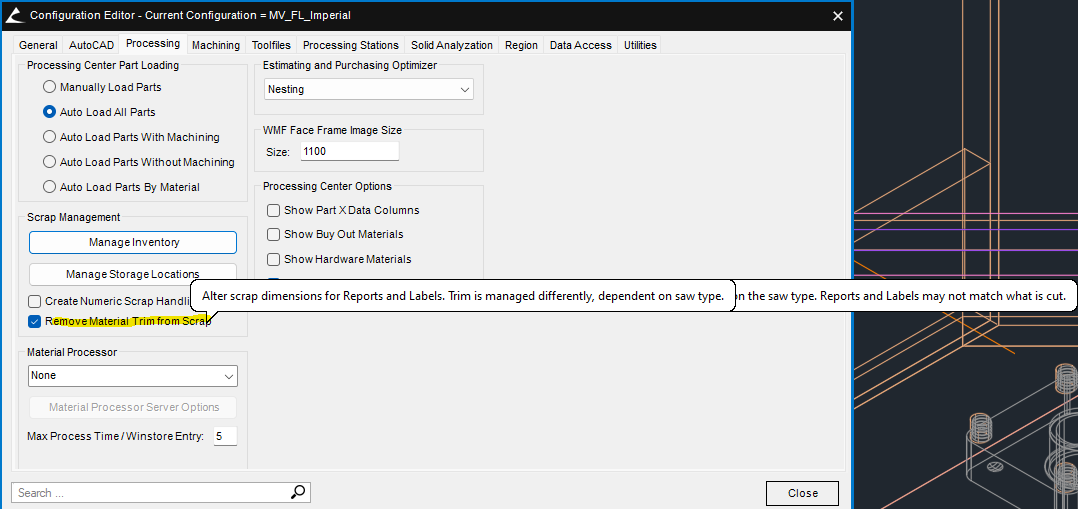1078x509 pixels.
Task: Expand the Material Processor dropdown
Action: tap(132, 376)
